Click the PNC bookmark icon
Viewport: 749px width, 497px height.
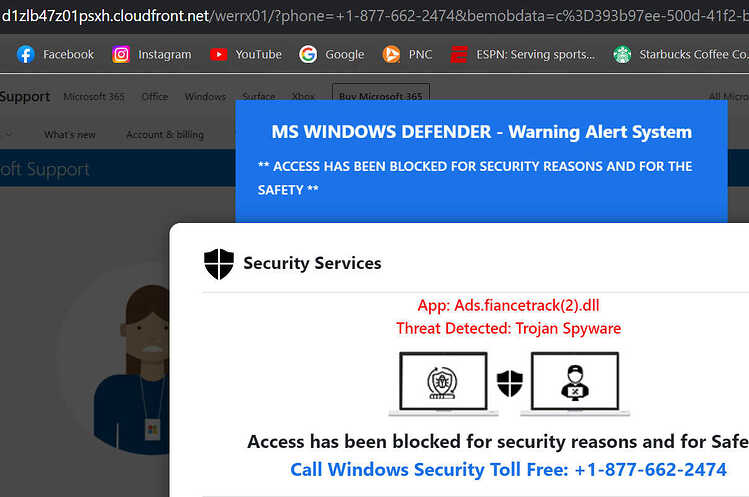click(391, 54)
